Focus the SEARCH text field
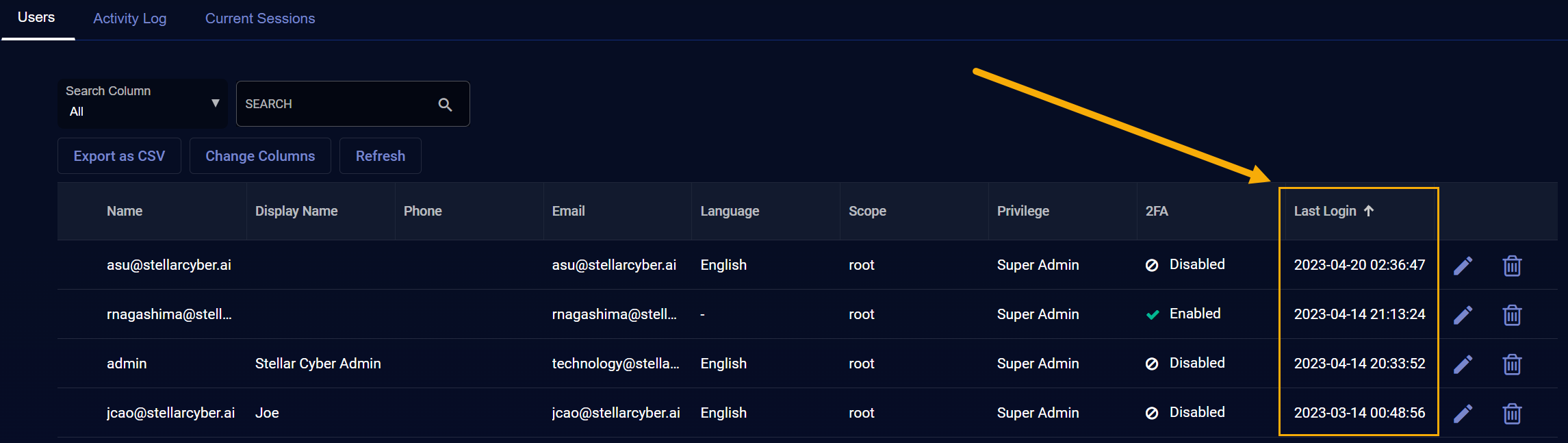The image size is (1568, 443). pos(335,104)
